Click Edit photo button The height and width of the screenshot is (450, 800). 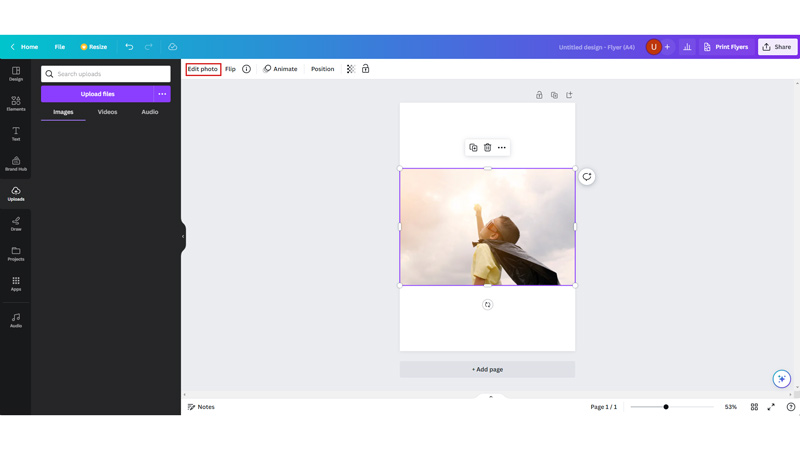(203, 69)
